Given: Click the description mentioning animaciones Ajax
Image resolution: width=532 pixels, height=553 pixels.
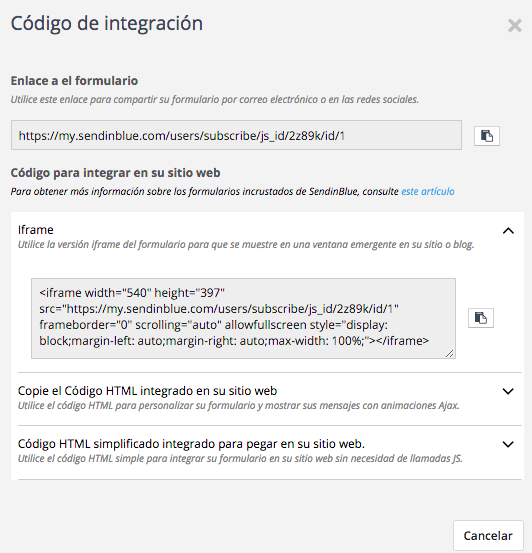Looking at the screenshot, I should point(238,406).
